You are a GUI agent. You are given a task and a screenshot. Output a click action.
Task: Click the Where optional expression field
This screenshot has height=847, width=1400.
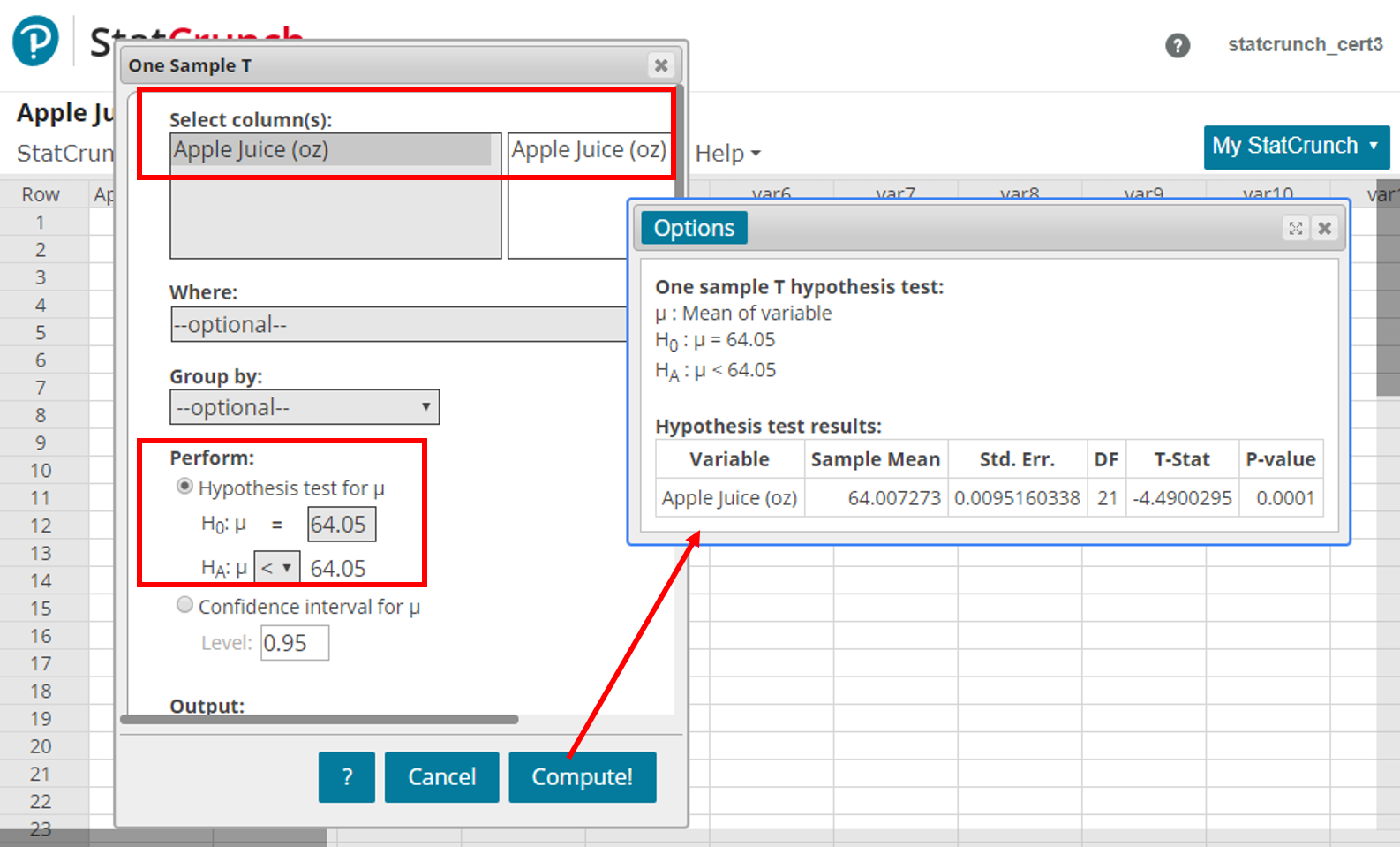[x=399, y=324]
